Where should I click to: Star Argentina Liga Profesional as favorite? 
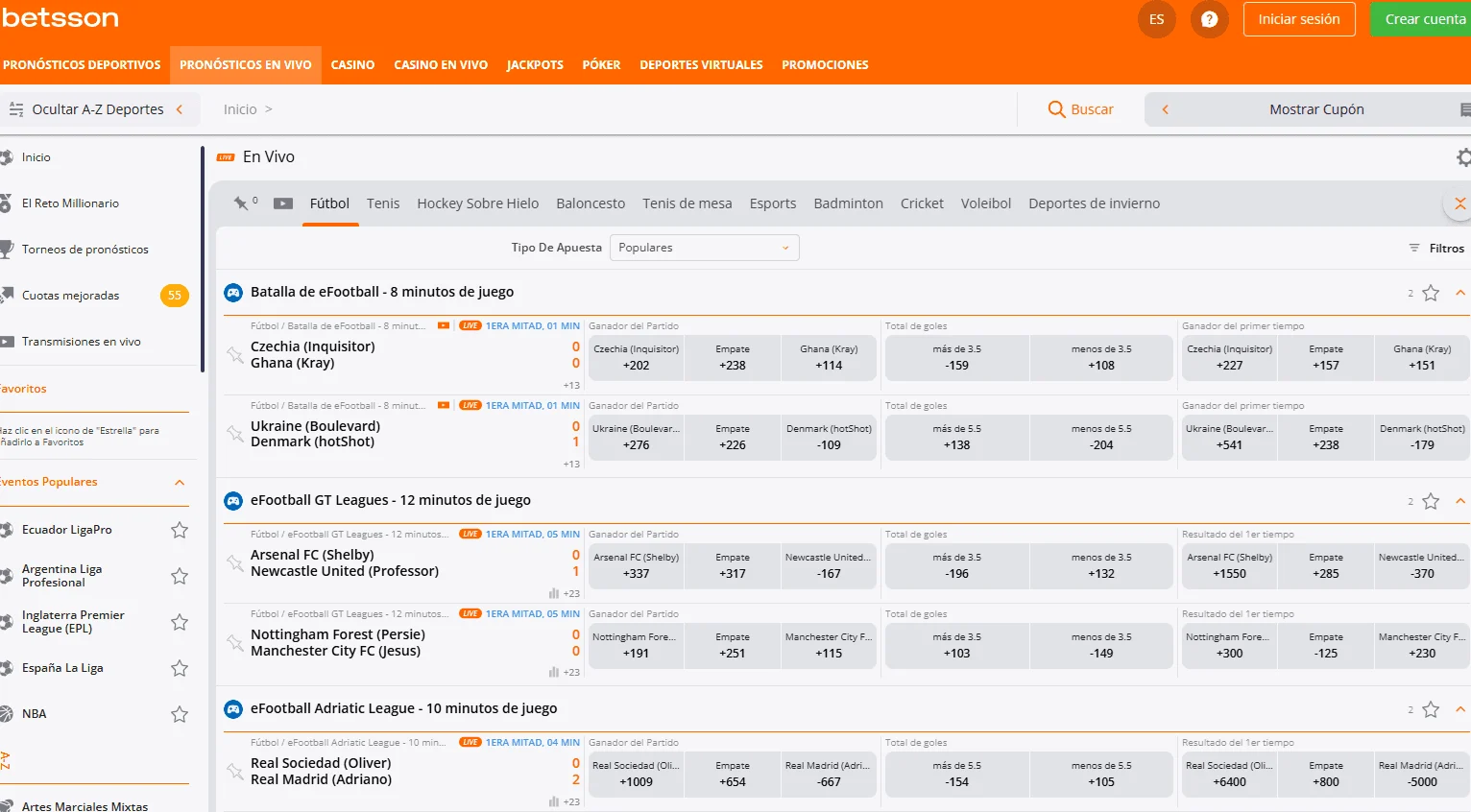pos(180,576)
